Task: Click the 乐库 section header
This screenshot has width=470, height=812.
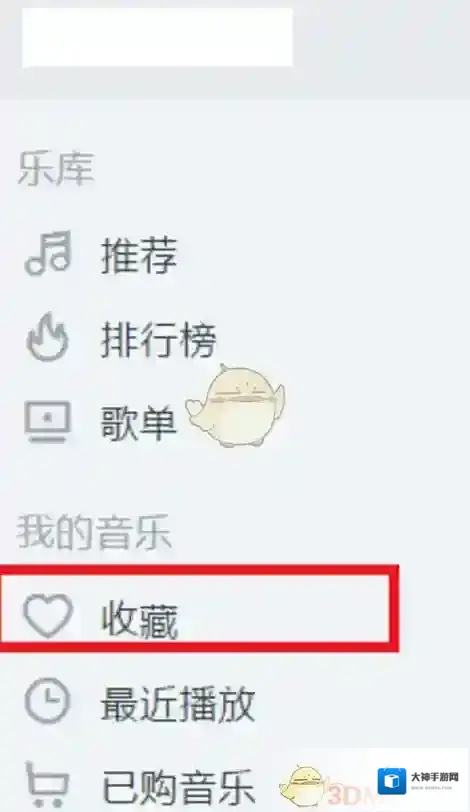Action: tap(56, 169)
